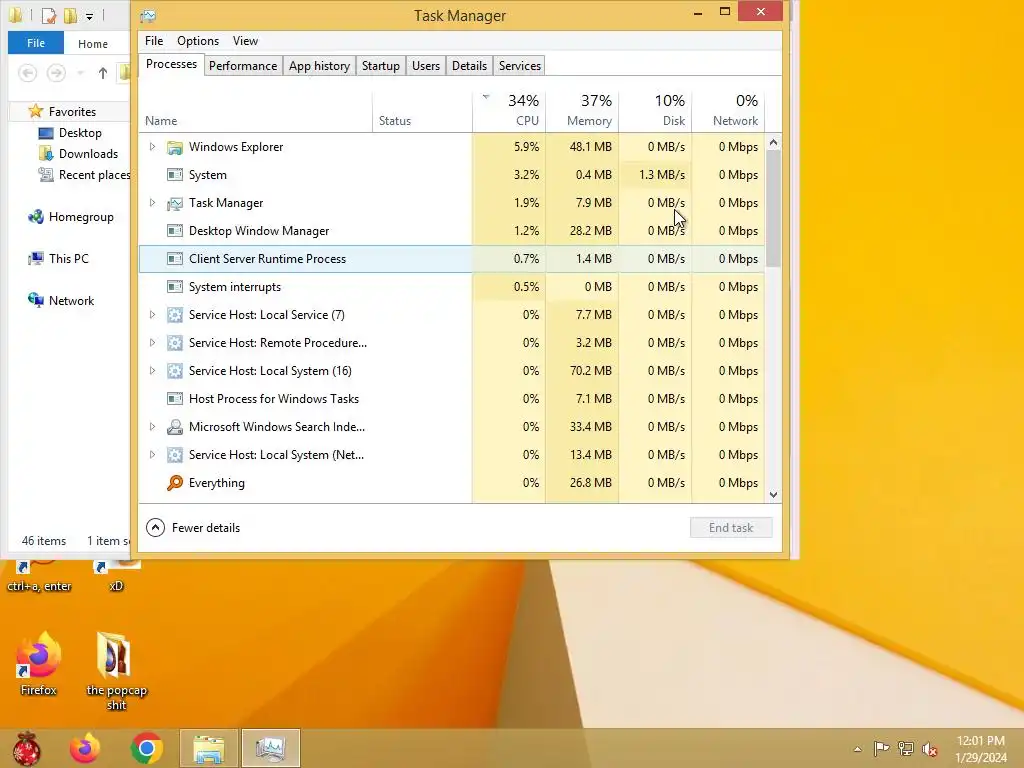The width and height of the screenshot is (1024, 768).
Task: Switch to the Details tab
Action: pos(470,66)
